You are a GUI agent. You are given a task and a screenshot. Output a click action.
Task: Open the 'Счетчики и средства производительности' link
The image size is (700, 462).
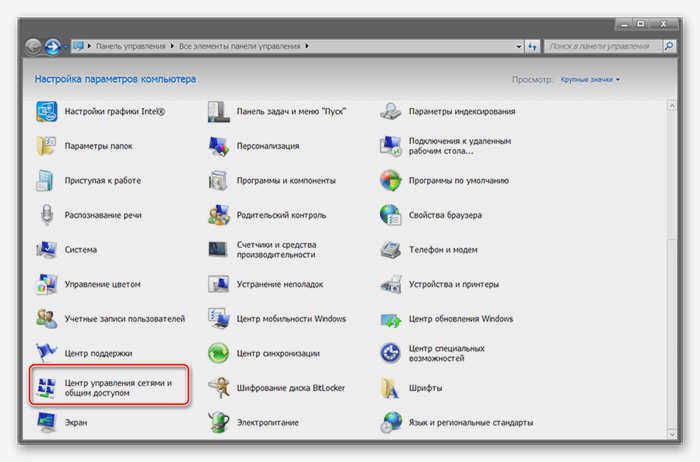(276, 250)
